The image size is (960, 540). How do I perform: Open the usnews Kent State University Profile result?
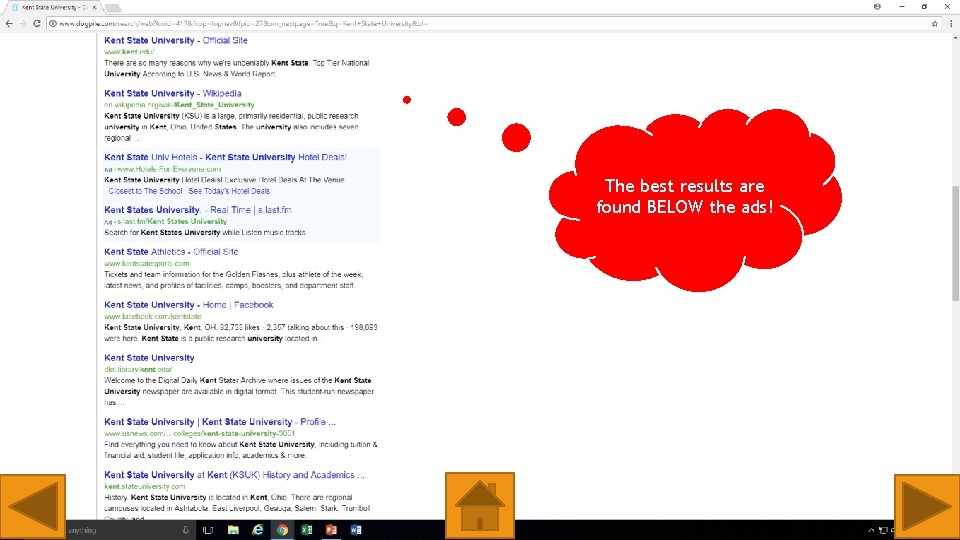point(220,422)
